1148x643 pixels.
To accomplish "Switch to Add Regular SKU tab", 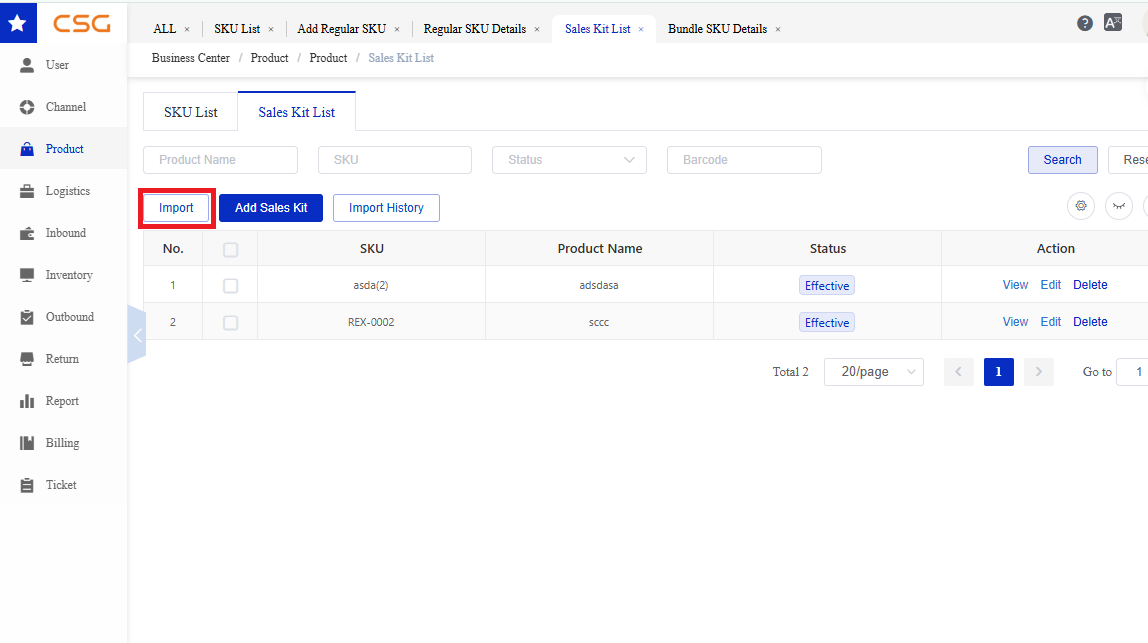I will [x=341, y=29].
